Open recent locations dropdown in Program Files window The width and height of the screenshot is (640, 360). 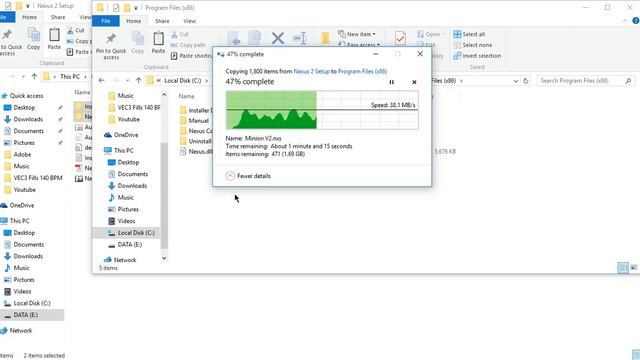point(127,81)
